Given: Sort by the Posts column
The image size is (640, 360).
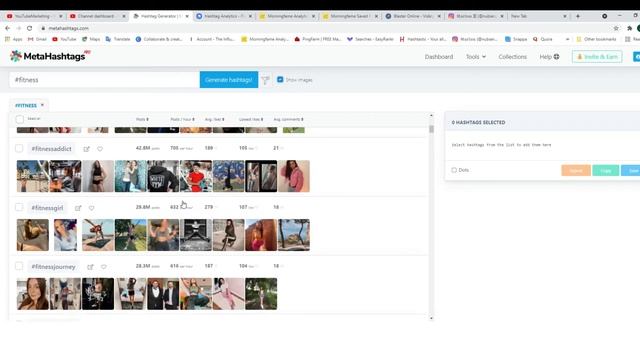Looking at the screenshot, I should 142,119.
